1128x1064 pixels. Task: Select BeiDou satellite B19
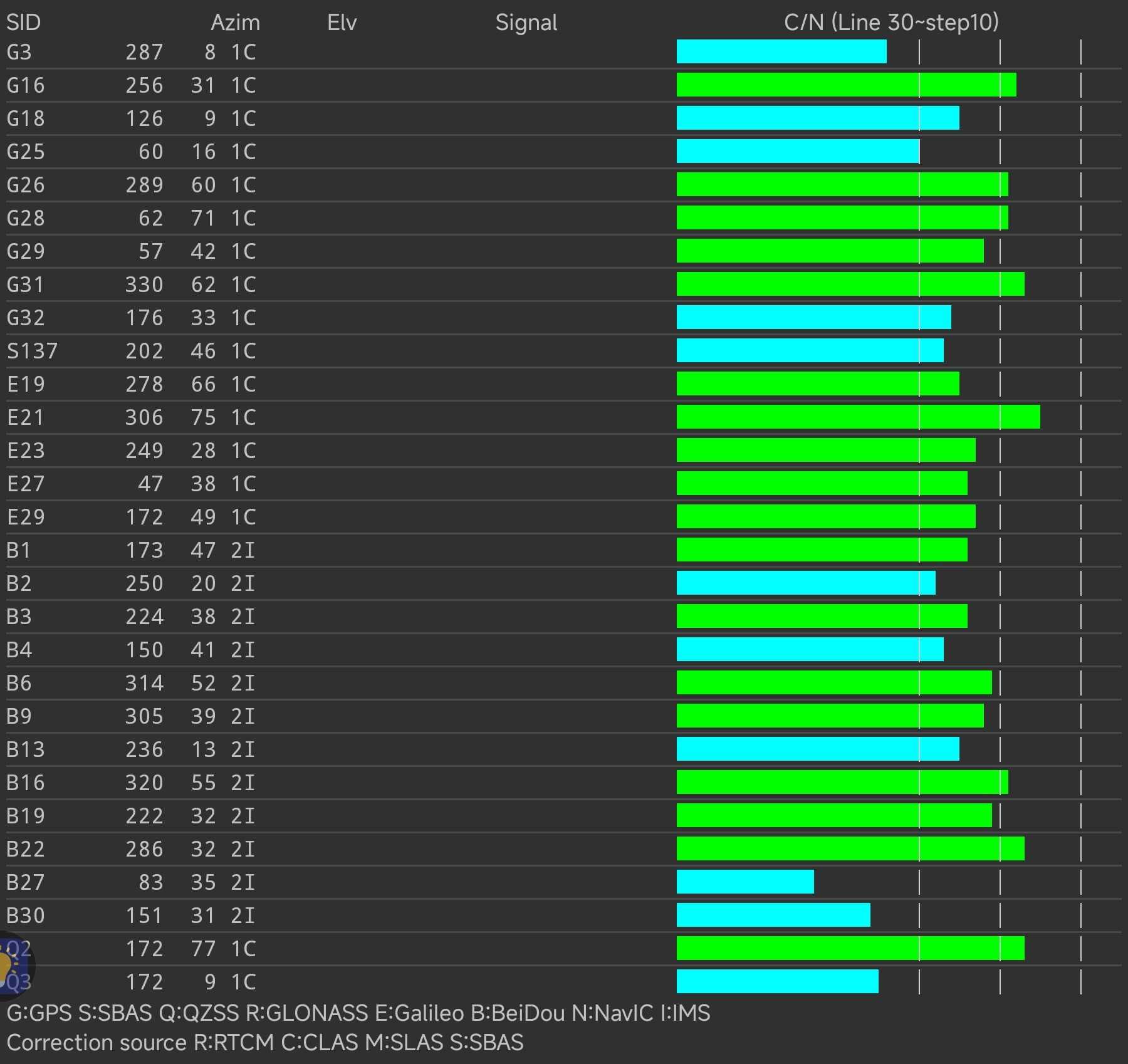26,816
